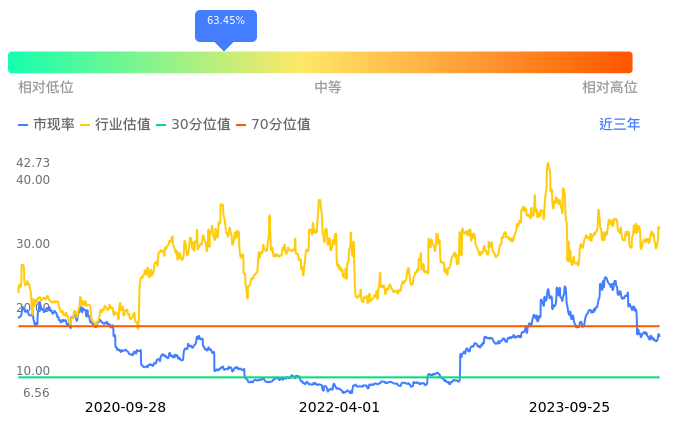Select the 相对低位 scale label

46,88
